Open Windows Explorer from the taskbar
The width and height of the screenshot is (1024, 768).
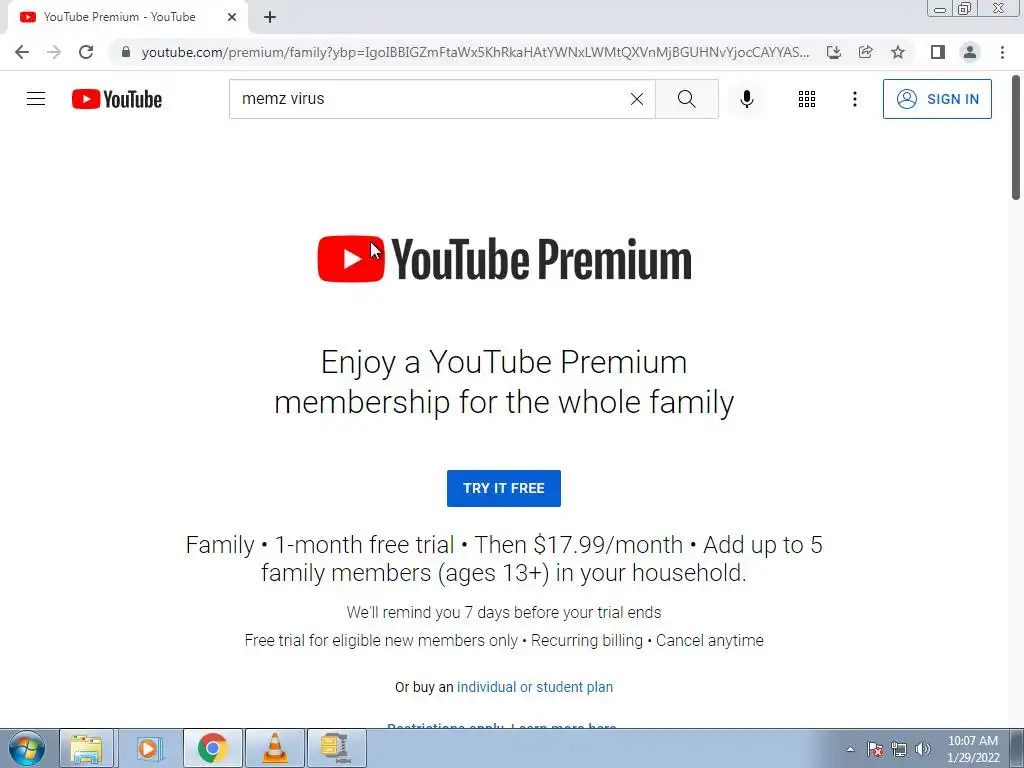[86, 748]
